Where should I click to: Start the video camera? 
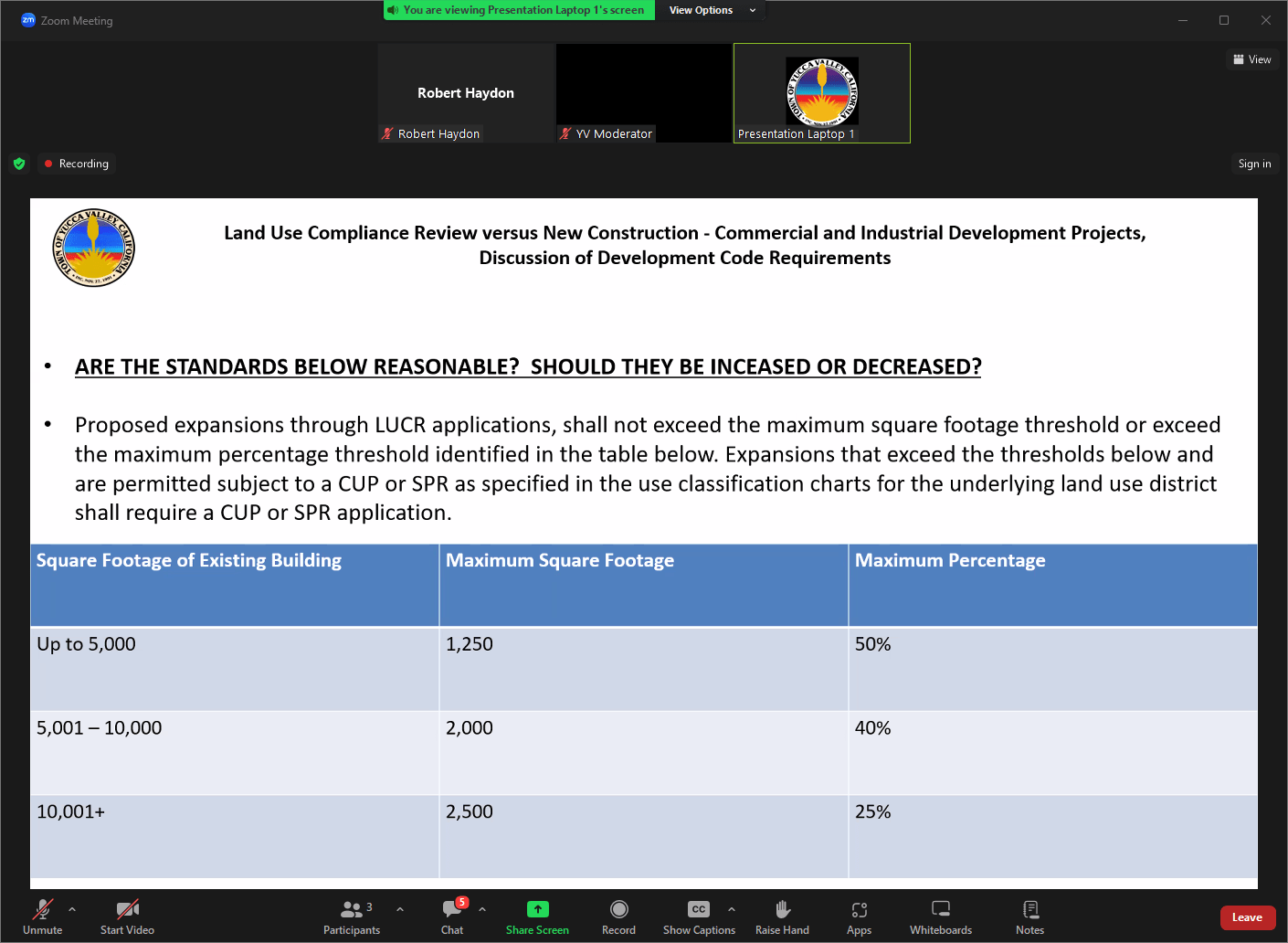pos(127,917)
